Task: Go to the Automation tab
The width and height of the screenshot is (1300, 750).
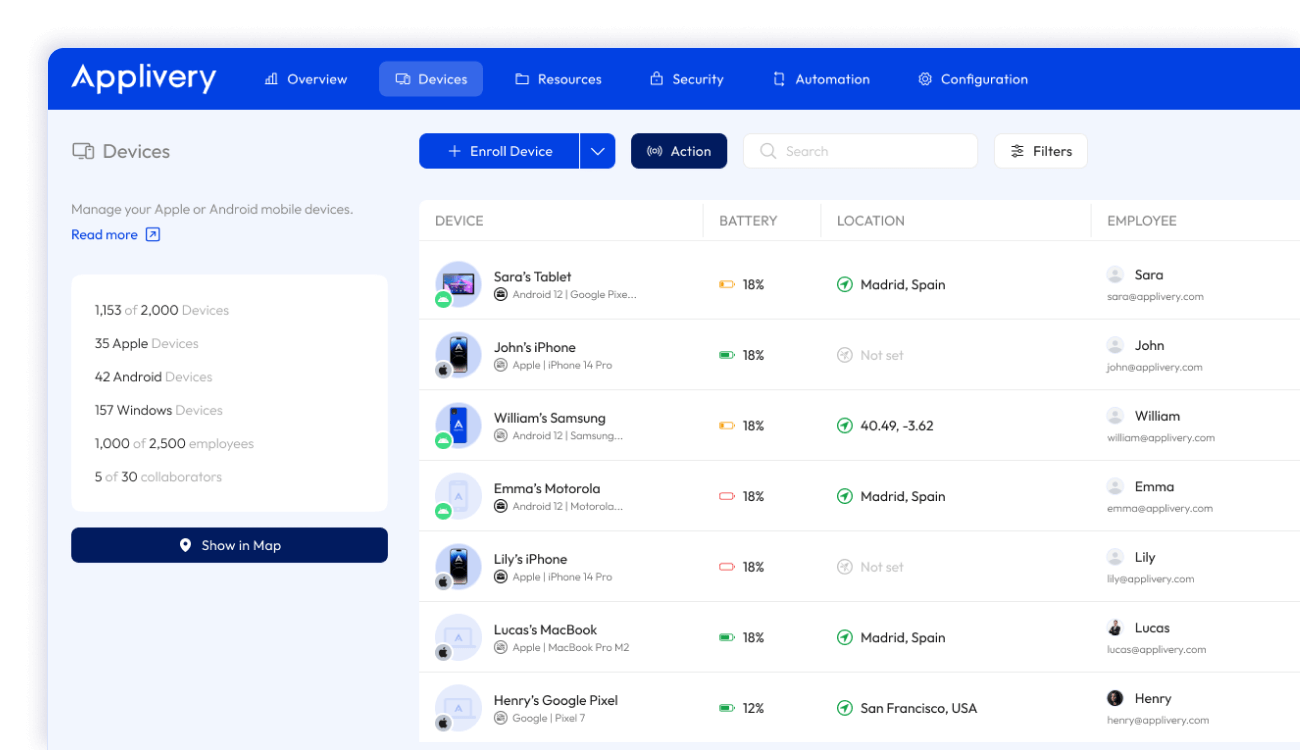Action: pyautogui.click(x=821, y=79)
